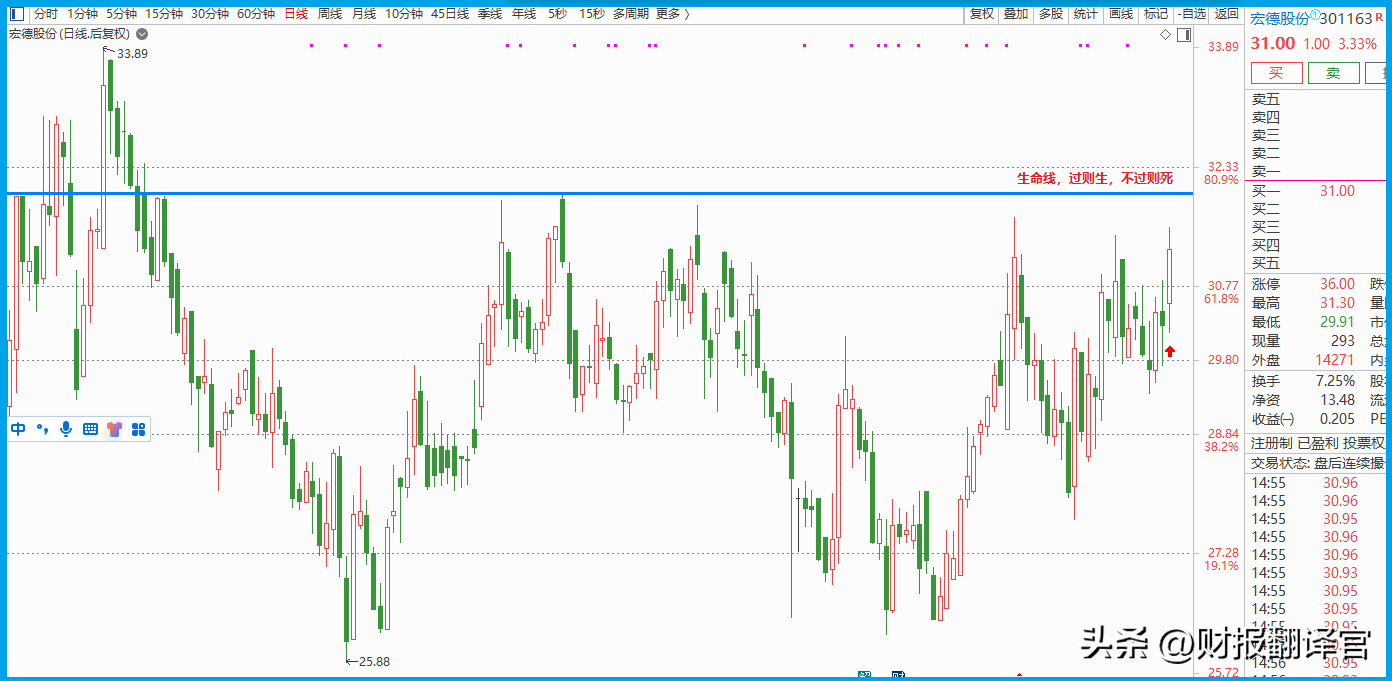Click the green 卖 sell button
The image size is (1392, 681).
1333,73
